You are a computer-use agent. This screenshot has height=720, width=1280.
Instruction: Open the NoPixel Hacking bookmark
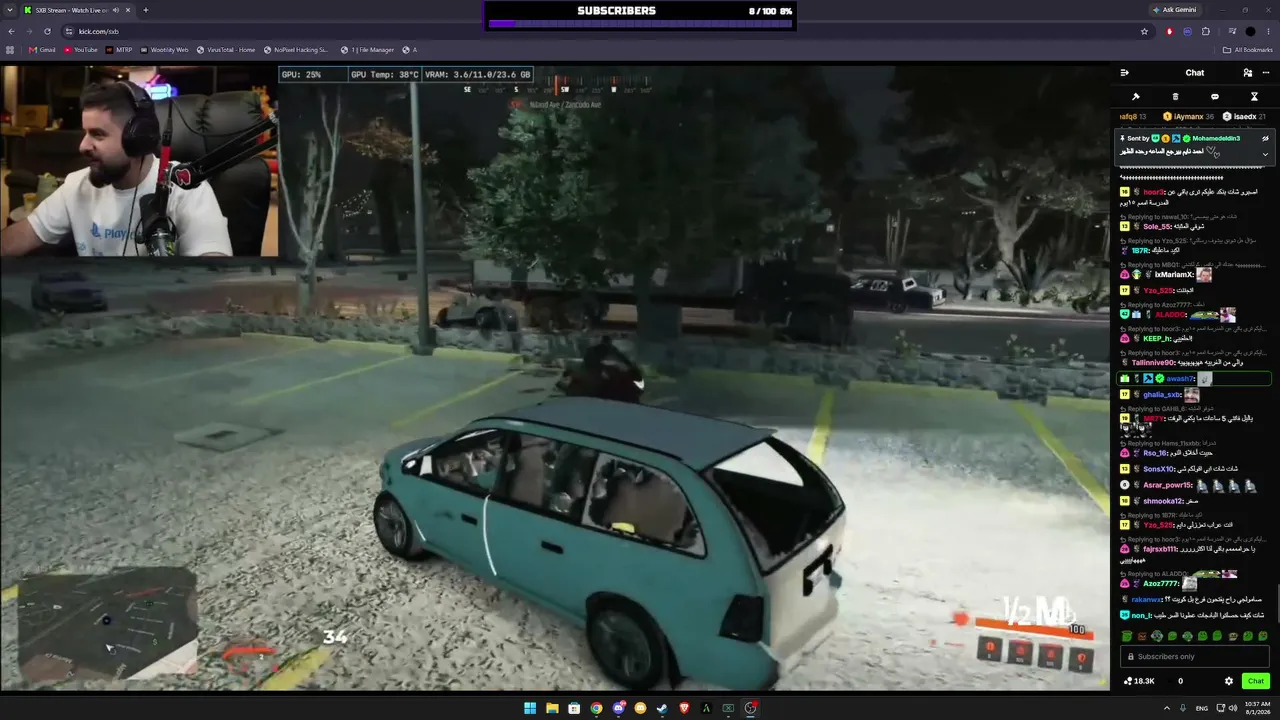tap(296, 50)
